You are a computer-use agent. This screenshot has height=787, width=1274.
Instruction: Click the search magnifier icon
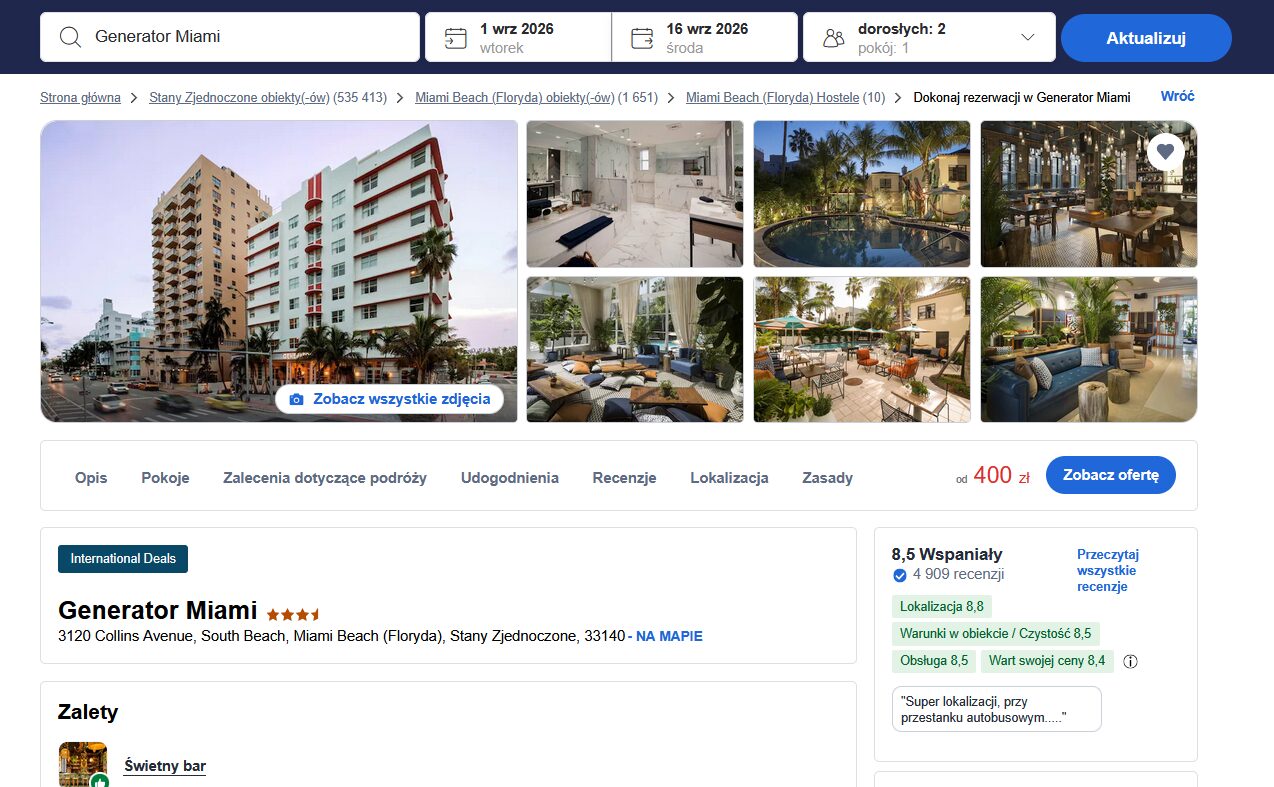(70, 37)
